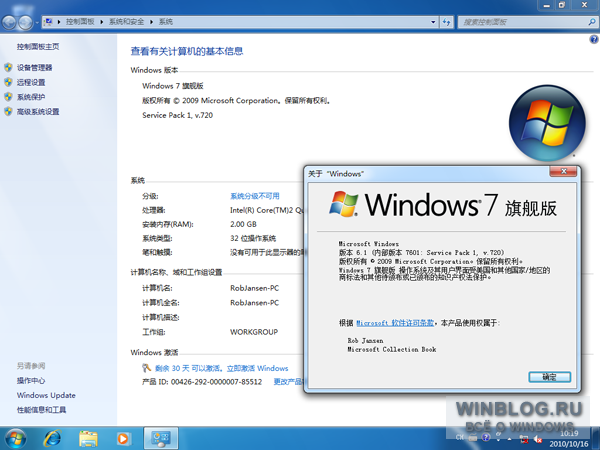This screenshot has height=450, width=600.
Task: Click the volume speaker icon in tray
Action: (538, 439)
